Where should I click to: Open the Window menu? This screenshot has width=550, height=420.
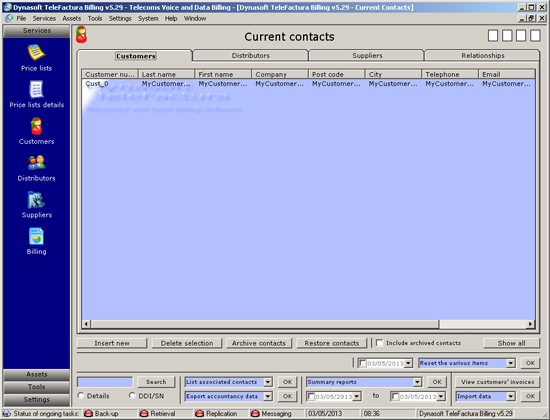[x=195, y=18]
